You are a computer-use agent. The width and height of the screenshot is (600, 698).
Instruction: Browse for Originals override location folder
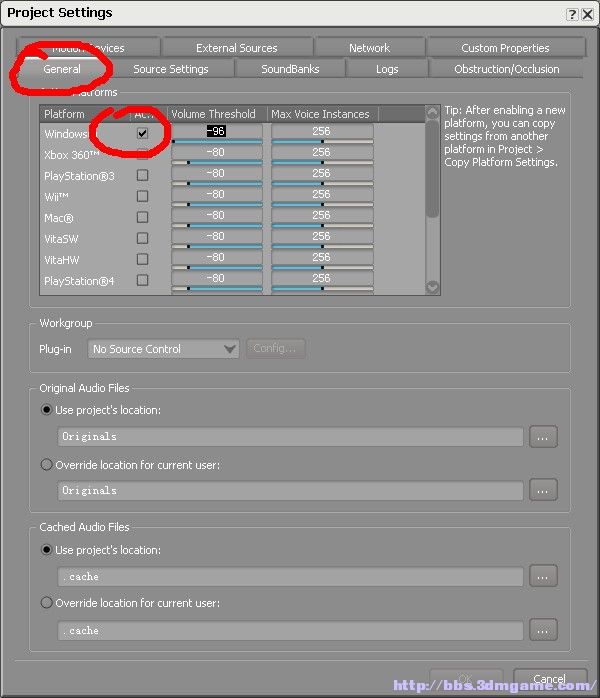(x=543, y=490)
